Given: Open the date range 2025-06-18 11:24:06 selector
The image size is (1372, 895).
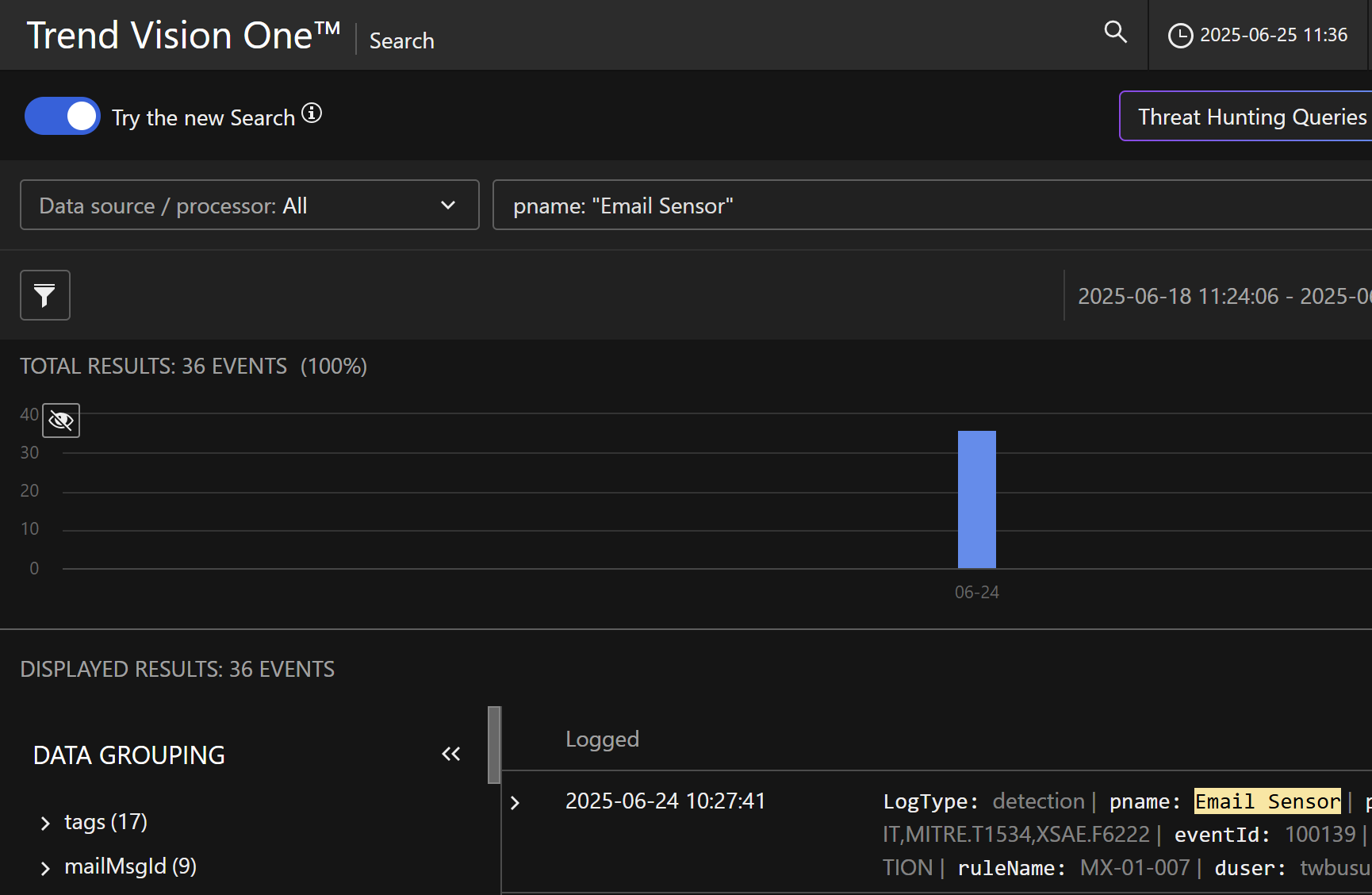Looking at the screenshot, I should click(1223, 296).
